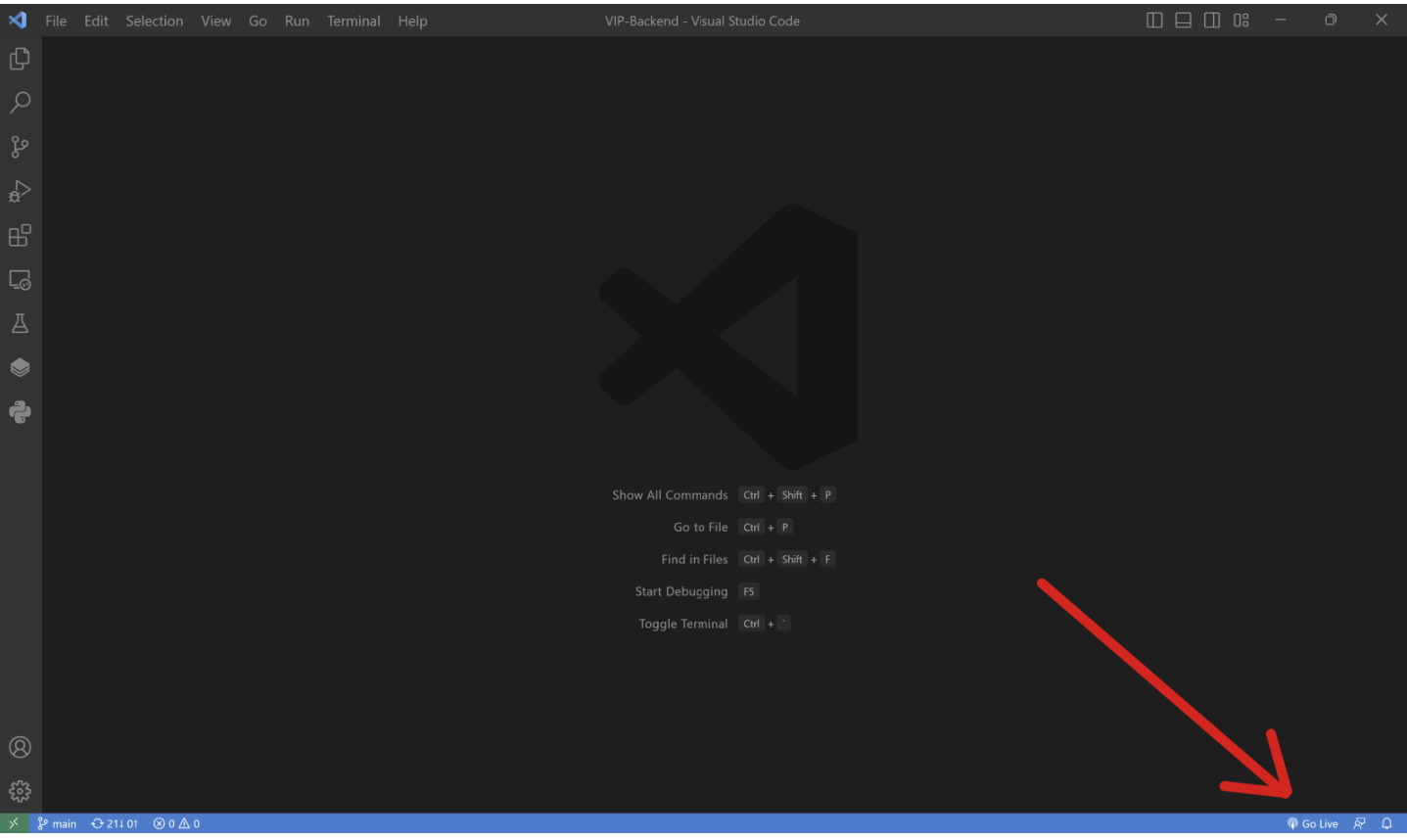
Task: Open problems panel via errors and warnings count
Action: [x=176, y=823]
